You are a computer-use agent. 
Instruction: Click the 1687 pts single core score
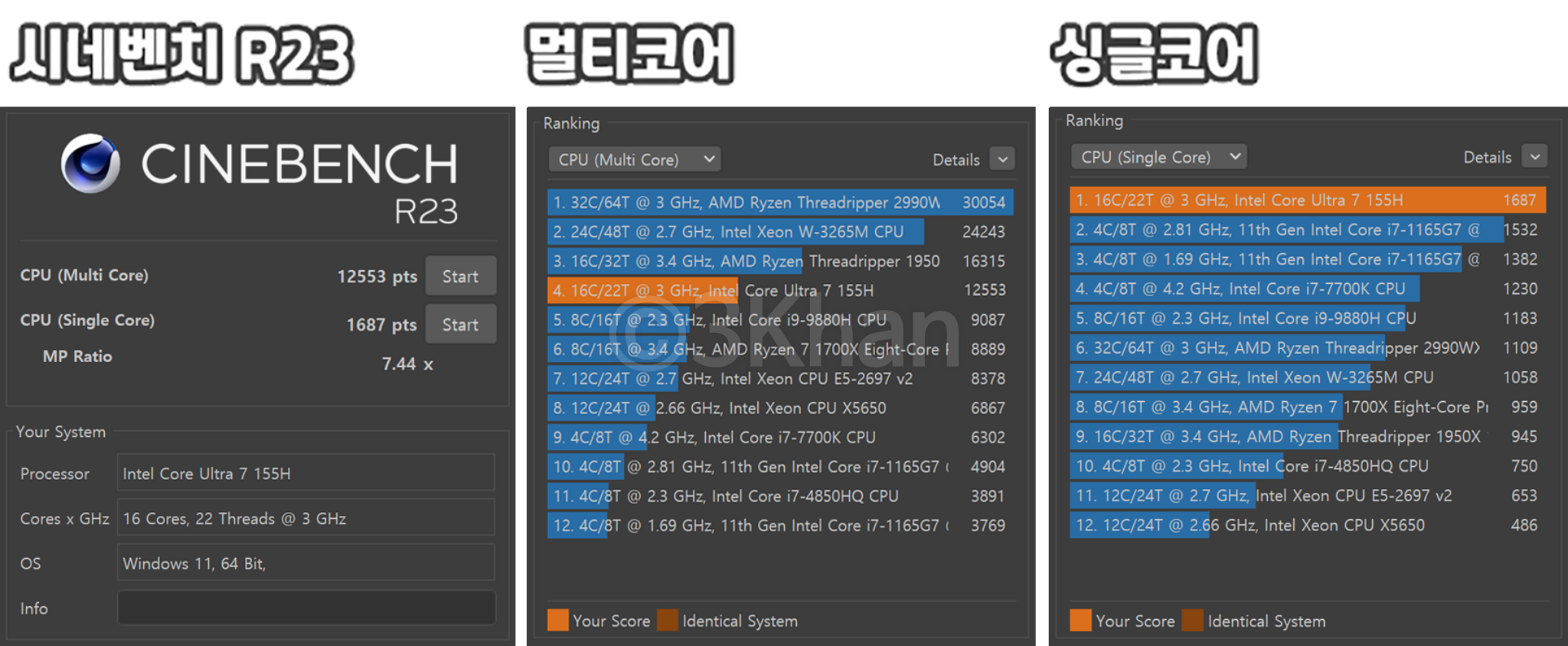pos(381,325)
